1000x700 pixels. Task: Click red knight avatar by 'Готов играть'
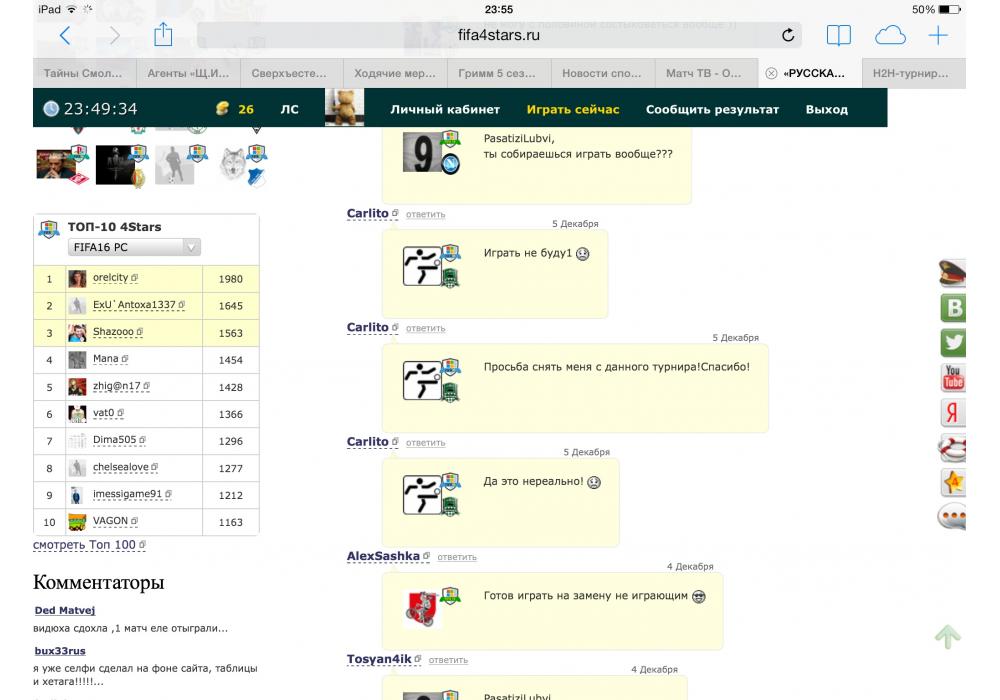(422, 608)
